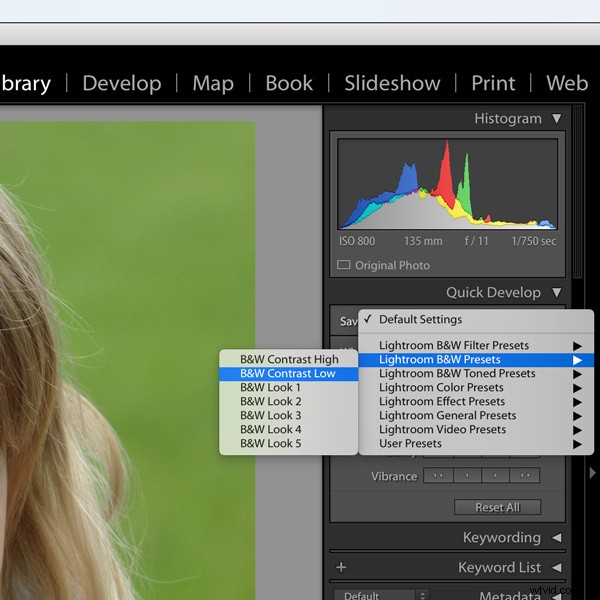Switch to the Web module

(x=567, y=83)
